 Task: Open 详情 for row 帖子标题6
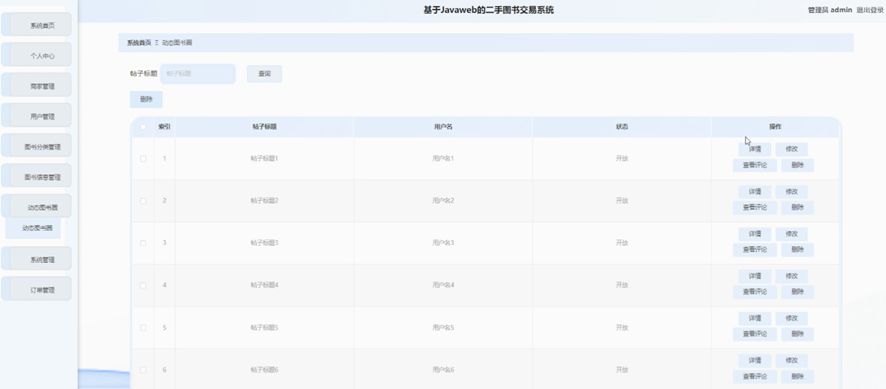coord(754,361)
